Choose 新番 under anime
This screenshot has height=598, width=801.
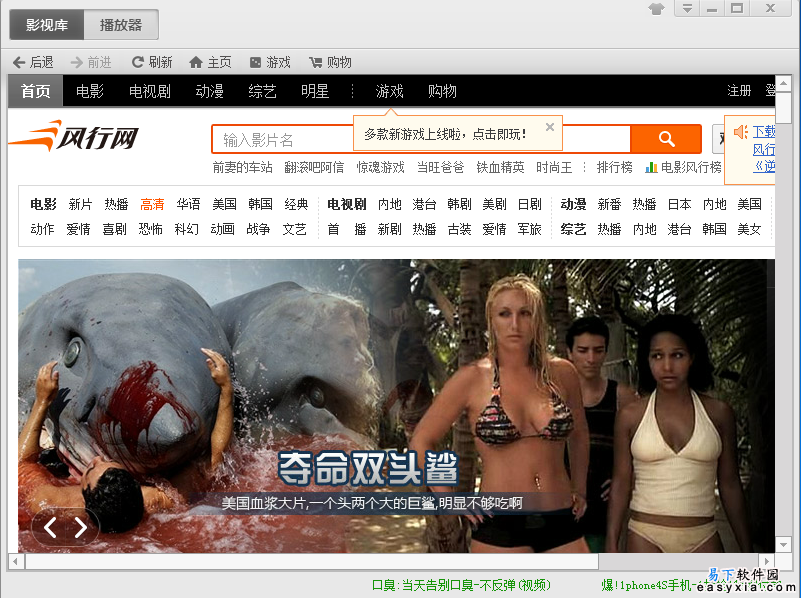pos(609,204)
